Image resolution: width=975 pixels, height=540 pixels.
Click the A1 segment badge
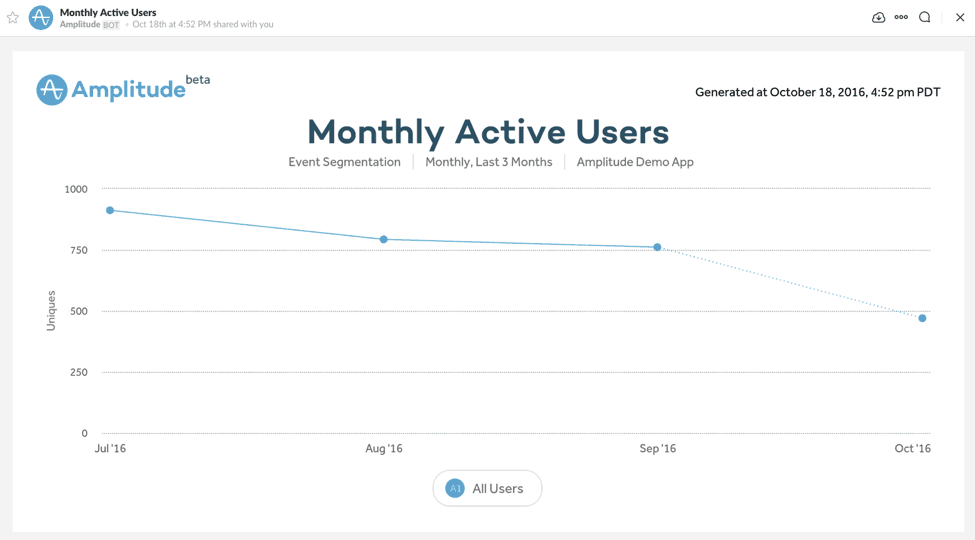point(455,489)
